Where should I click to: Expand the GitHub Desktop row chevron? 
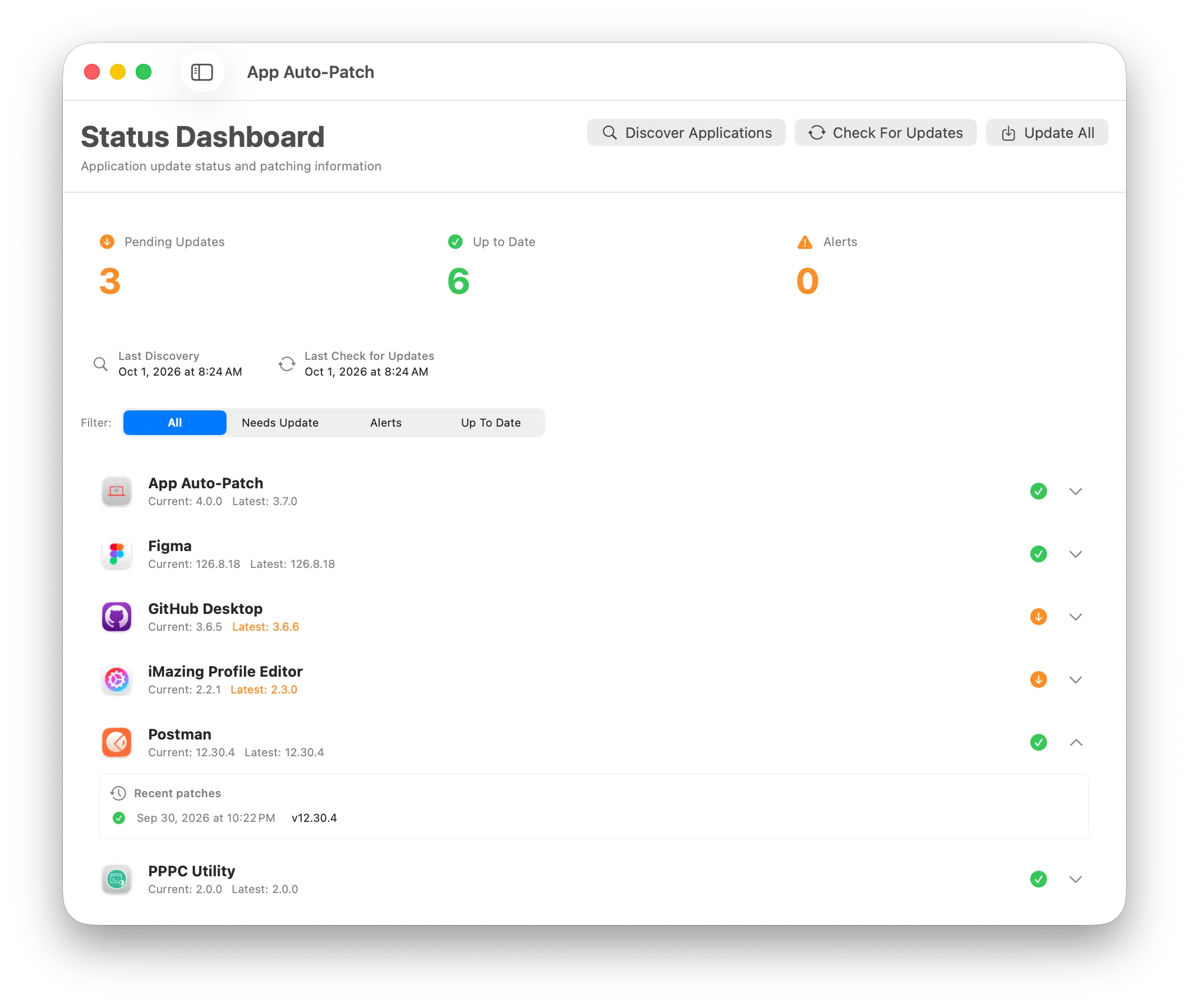(x=1076, y=617)
